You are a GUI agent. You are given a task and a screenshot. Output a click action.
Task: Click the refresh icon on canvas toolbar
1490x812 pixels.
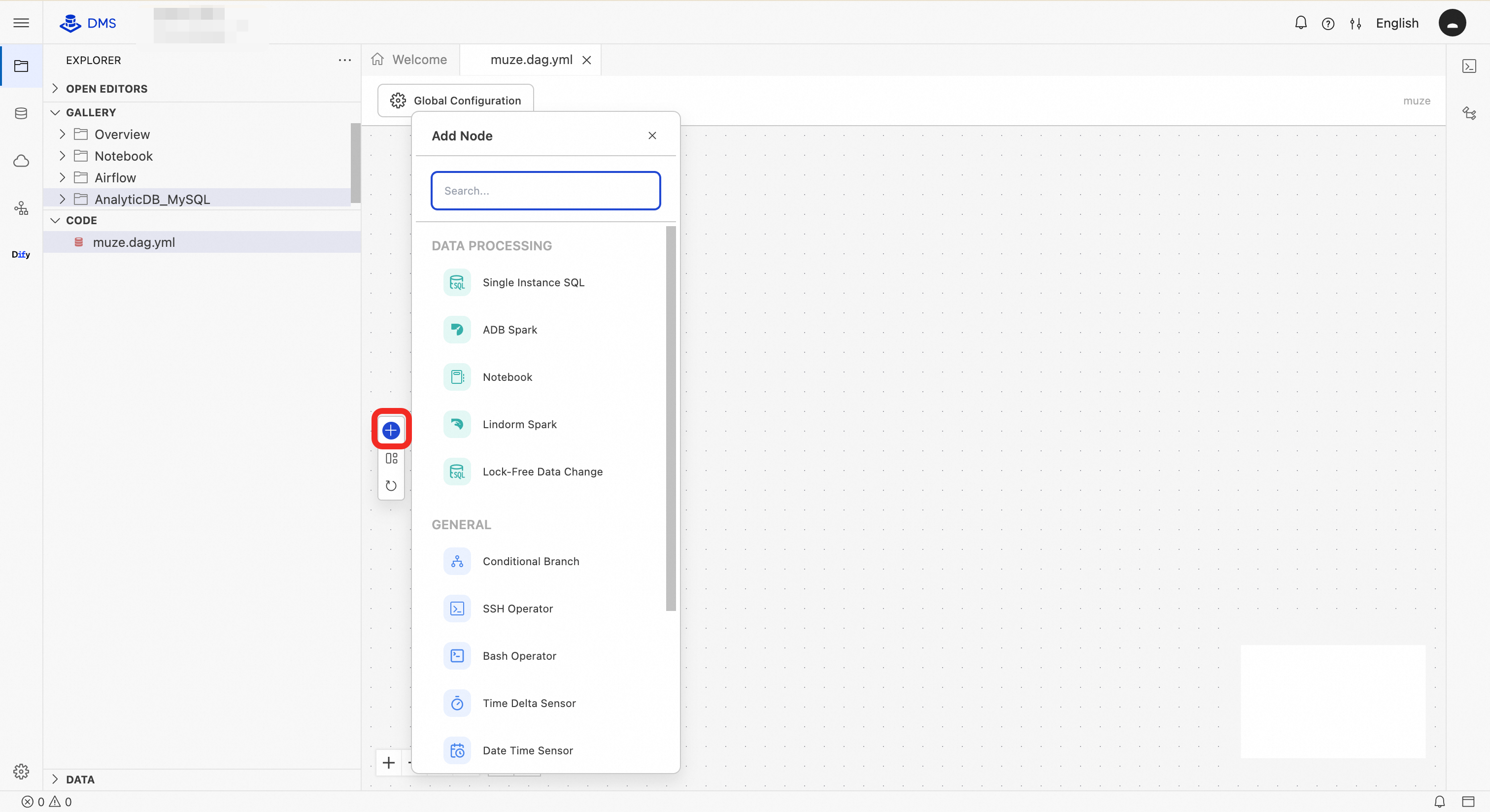(x=391, y=486)
